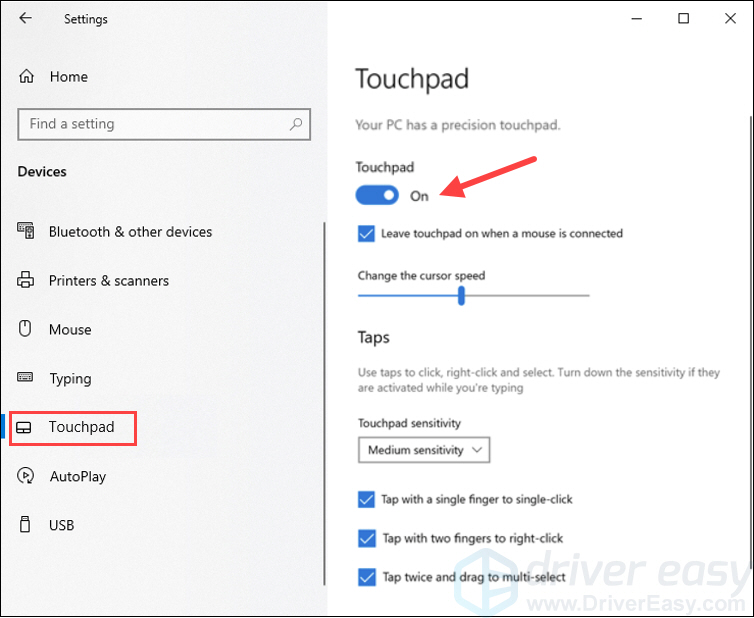
Task: Click the Bluetooth & other devices icon
Action: pyautogui.click(x=25, y=231)
